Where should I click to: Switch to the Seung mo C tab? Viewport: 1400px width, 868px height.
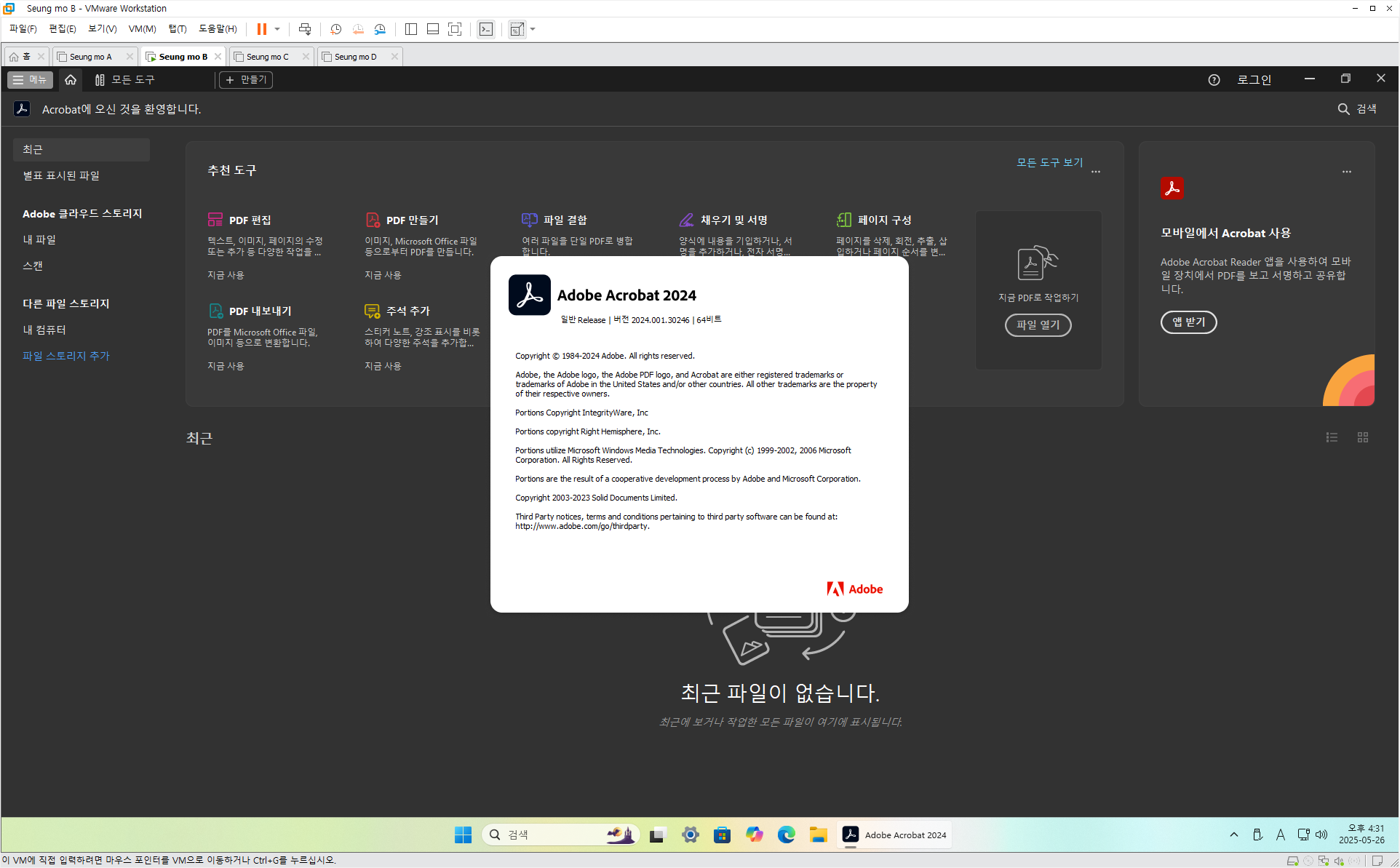pyautogui.click(x=267, y=57)
